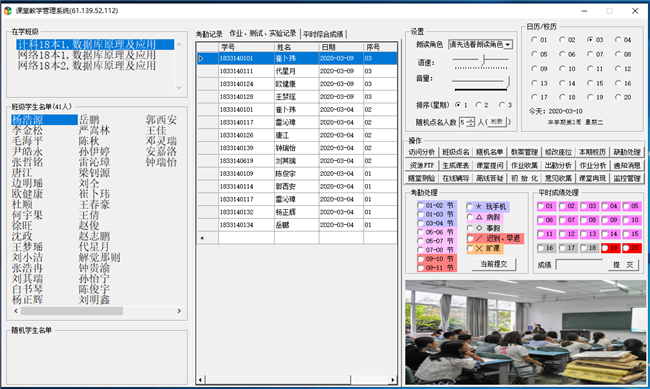Click the row selector arrow beside 1833140101

(201, 58)
